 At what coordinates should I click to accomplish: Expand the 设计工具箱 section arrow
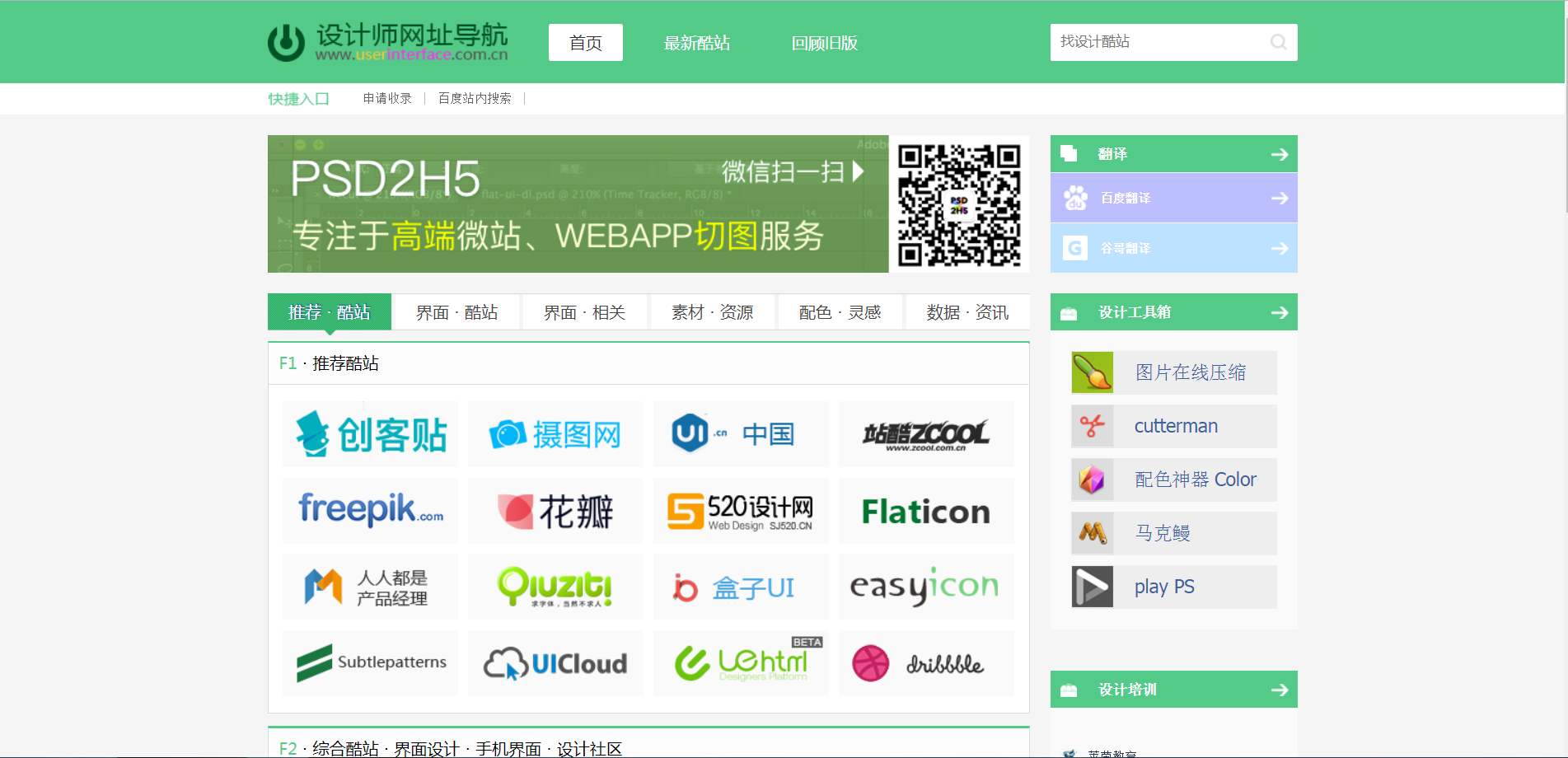click(x=1279, y=312)
